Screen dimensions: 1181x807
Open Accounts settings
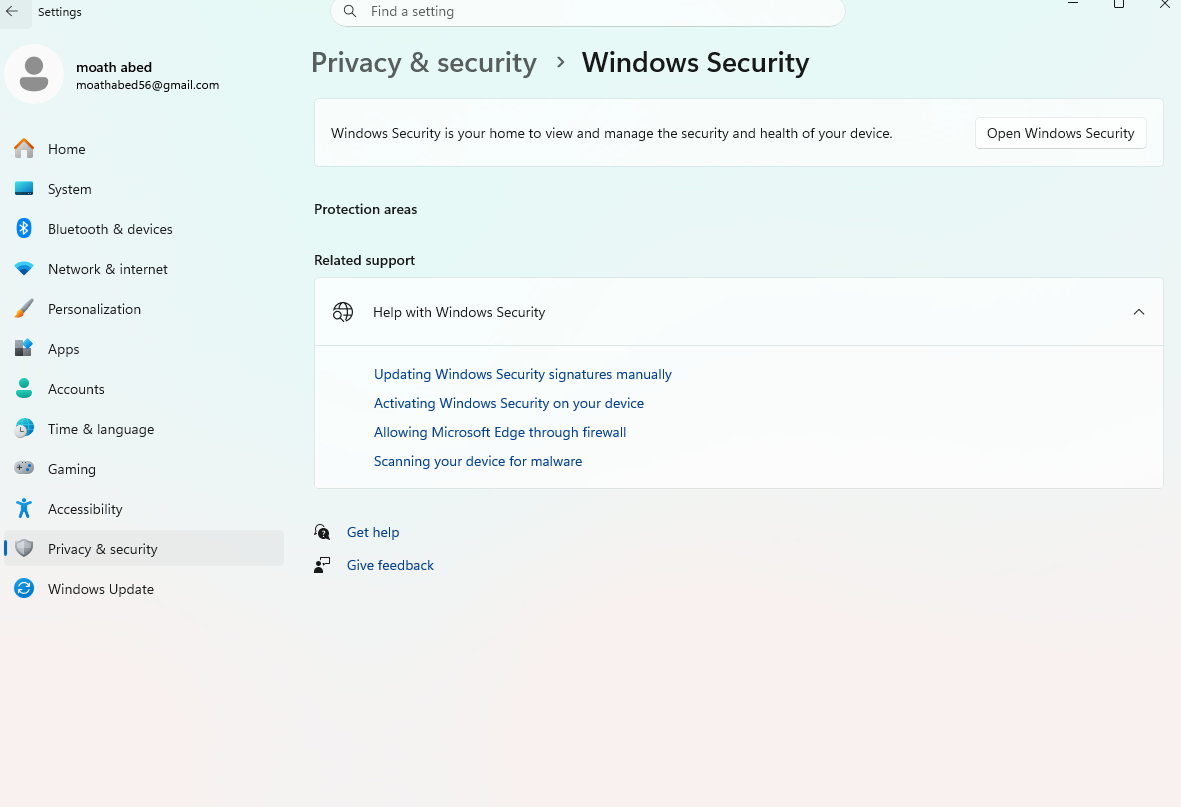(144, 389)
